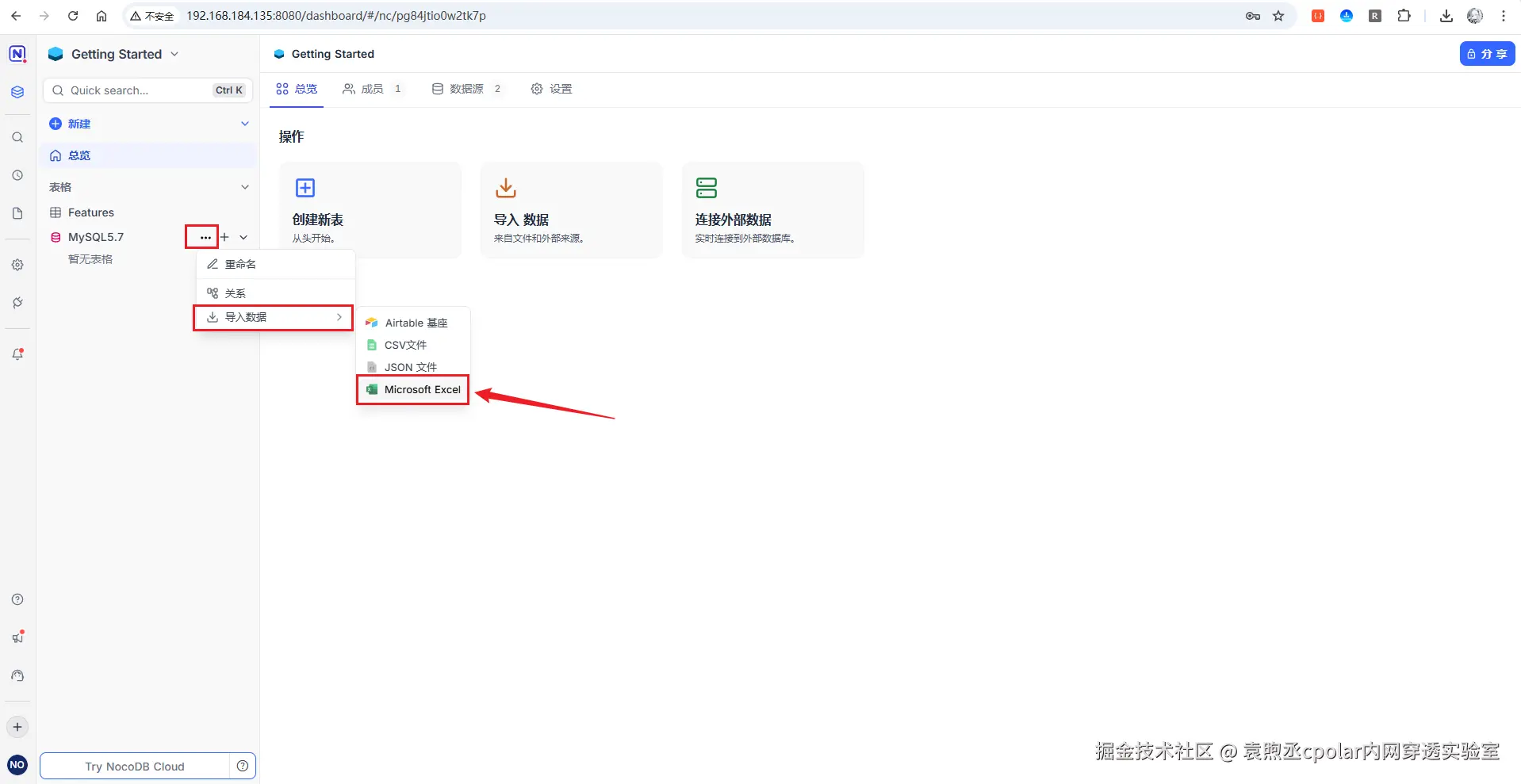This screenshot has height=784, width=1521.
Task: Open the browser three-dot menu
Action: click(x=1504, y=16)
